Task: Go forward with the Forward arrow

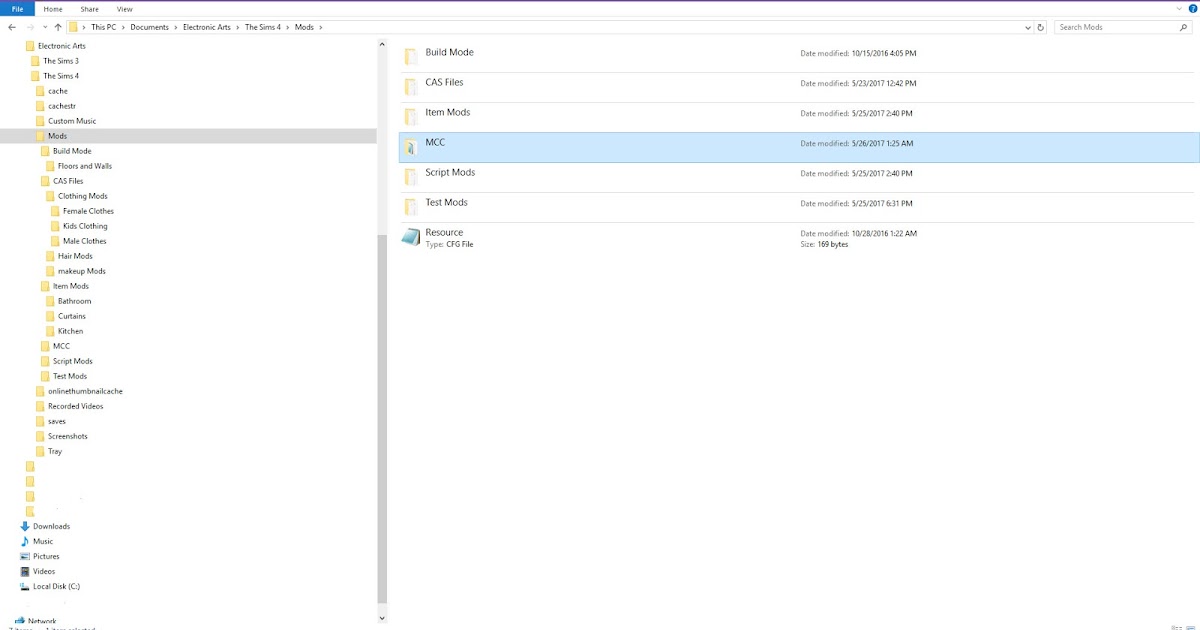Action: click(30, 27)
